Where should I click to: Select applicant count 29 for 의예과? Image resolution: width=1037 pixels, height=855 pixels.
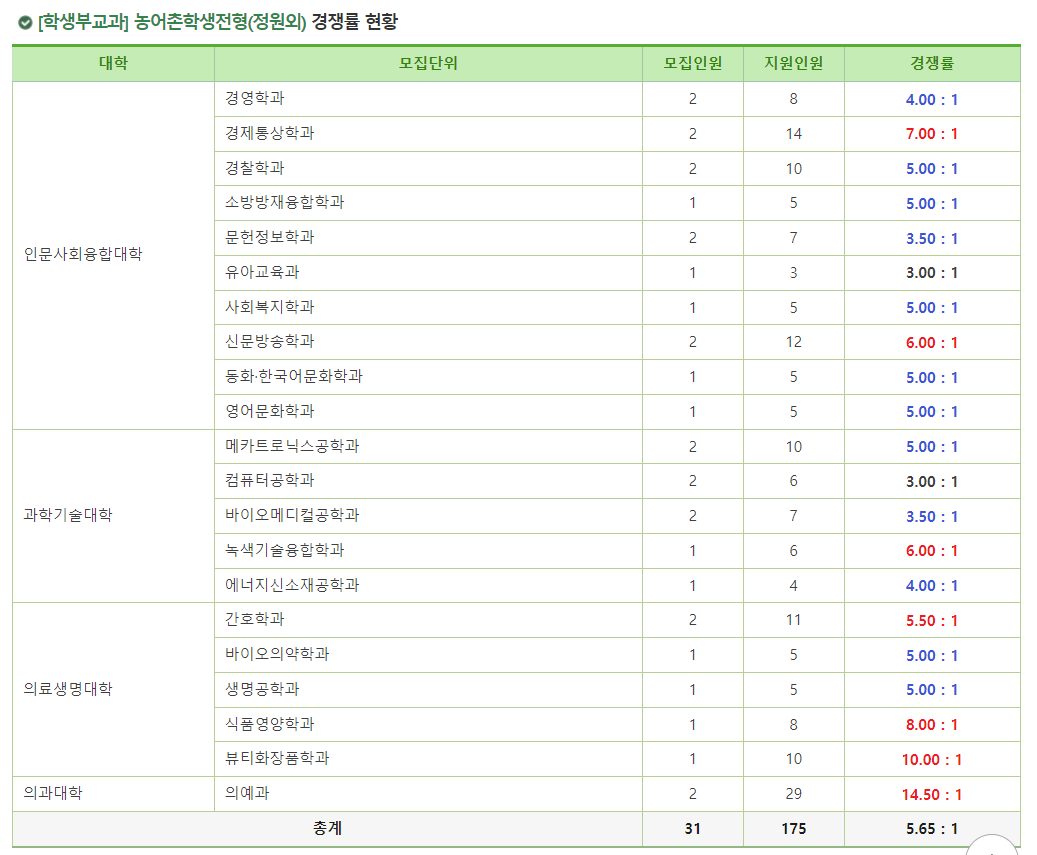click(x=794, y=794)
